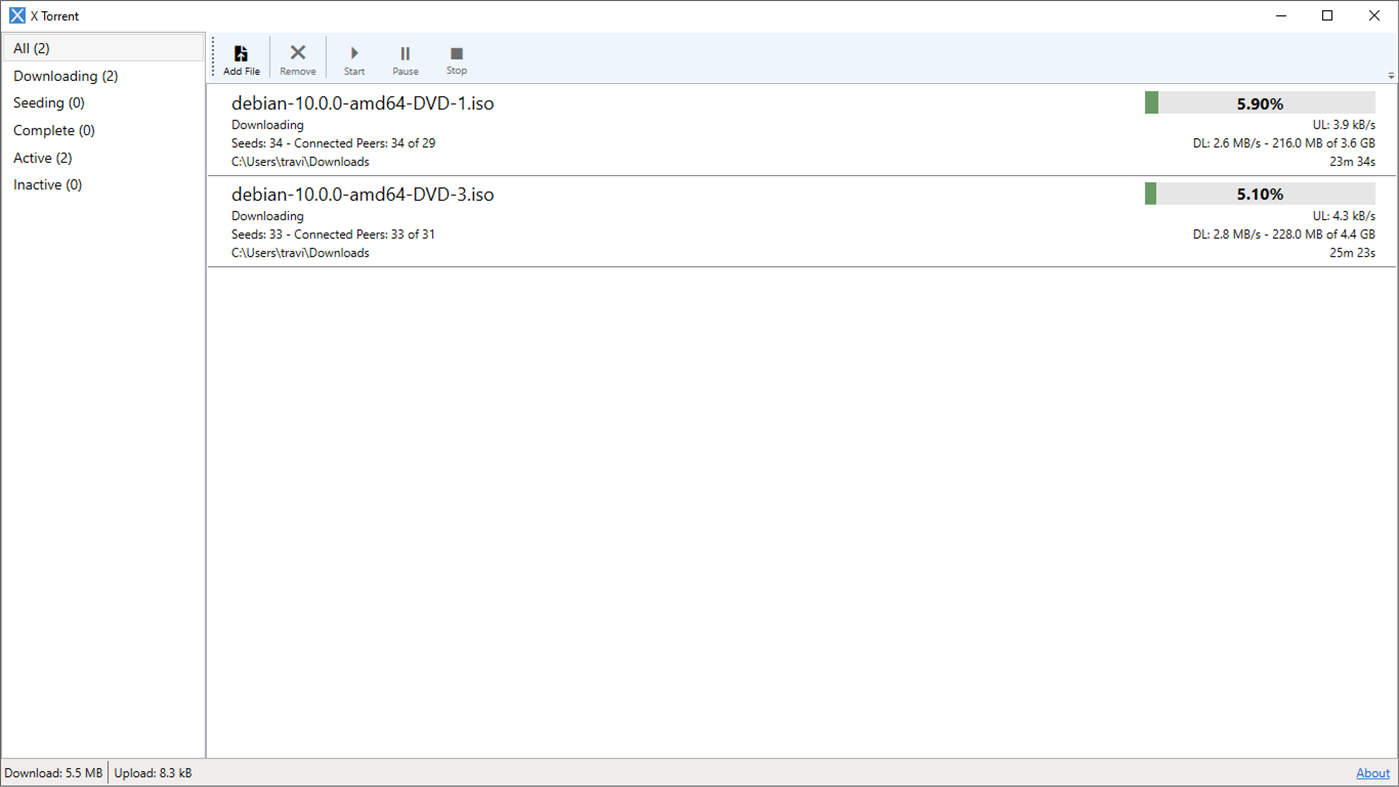Select the Active (2) filter
Screen dimensions: 1399x787
[x=42, y=157]
